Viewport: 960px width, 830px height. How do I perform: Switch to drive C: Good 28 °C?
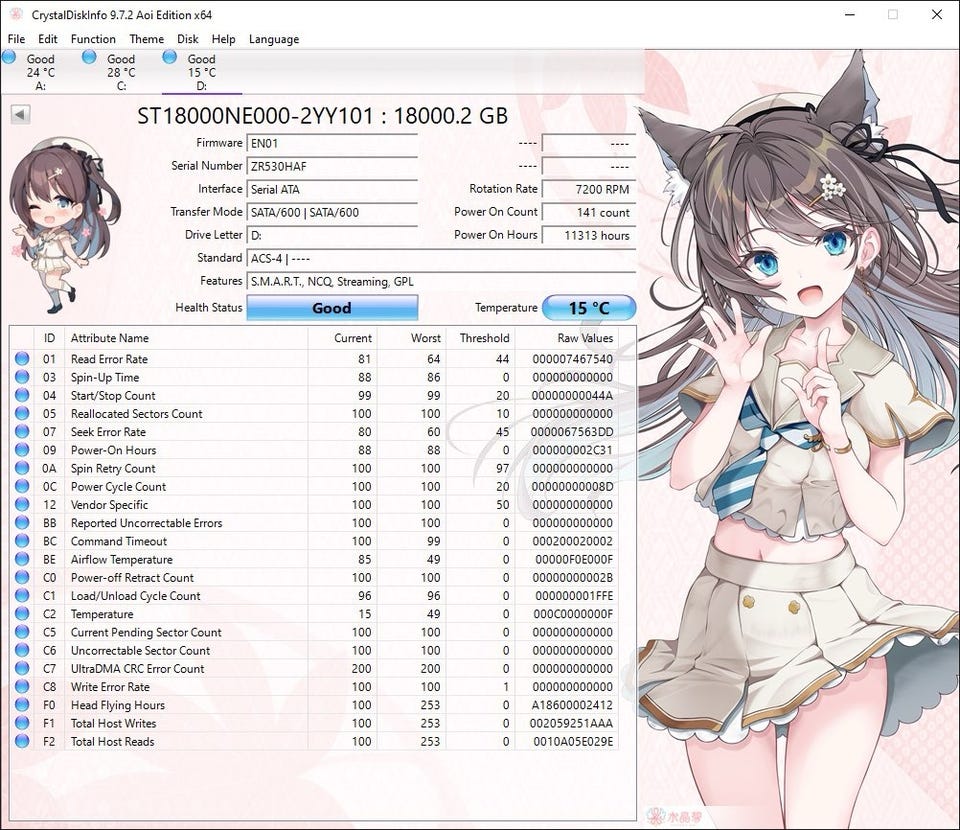coord(121,72)
